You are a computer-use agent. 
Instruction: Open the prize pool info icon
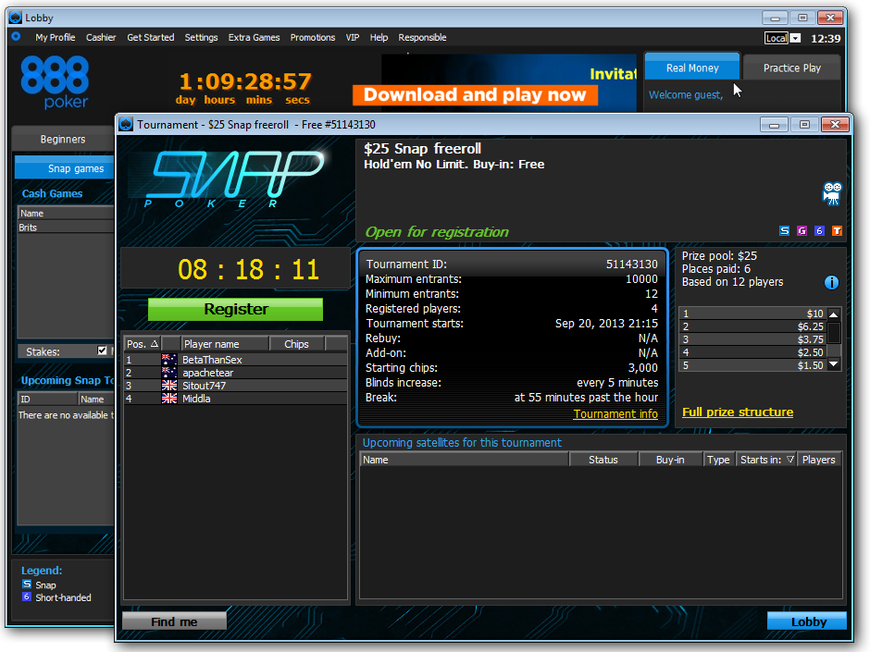click(x=831, y=282)
